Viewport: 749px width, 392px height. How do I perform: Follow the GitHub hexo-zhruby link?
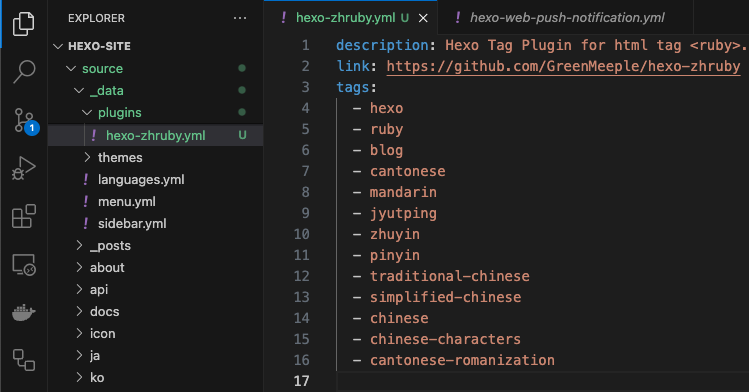tap(563, 66)
